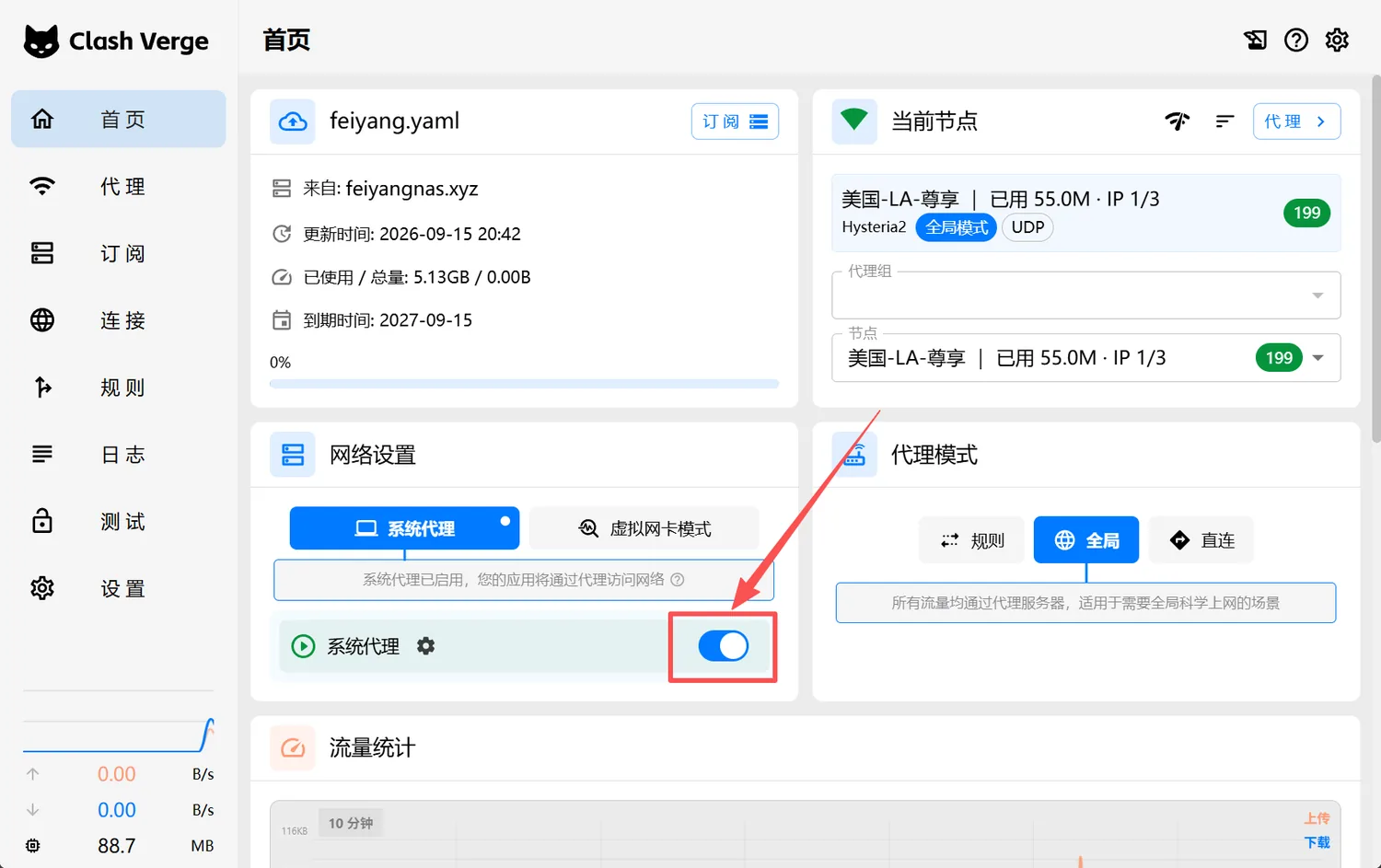1381x868 pixels.
Task: Select the 虚拟网卡模式 tab
Action: pyautogui.click(x=644, y=528)
